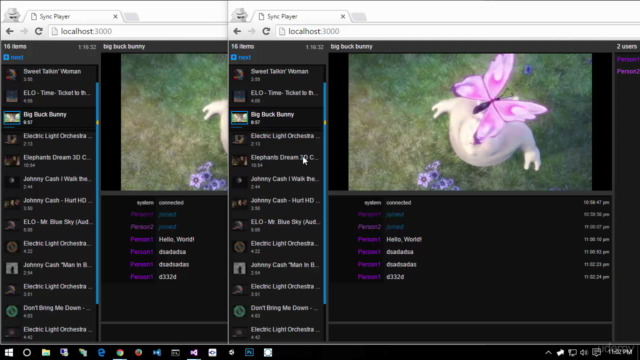Click the video player in left window
Screen dimensions: 640x360
click(x=164, y=122)
